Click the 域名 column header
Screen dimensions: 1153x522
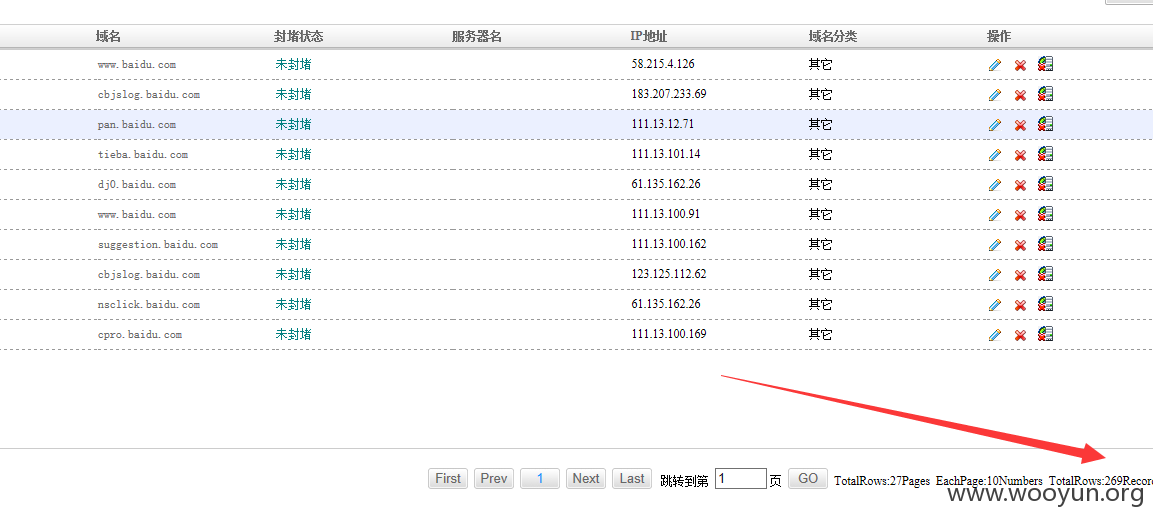(108, 37)
